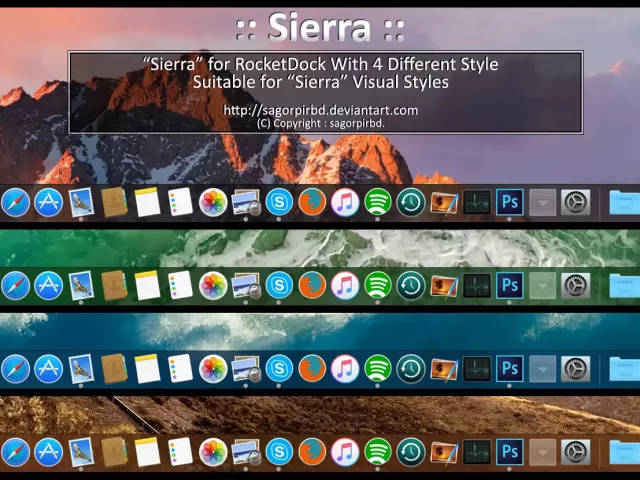
Task: Expand gray arrow icon in the second dock
Action: [542, 286]
